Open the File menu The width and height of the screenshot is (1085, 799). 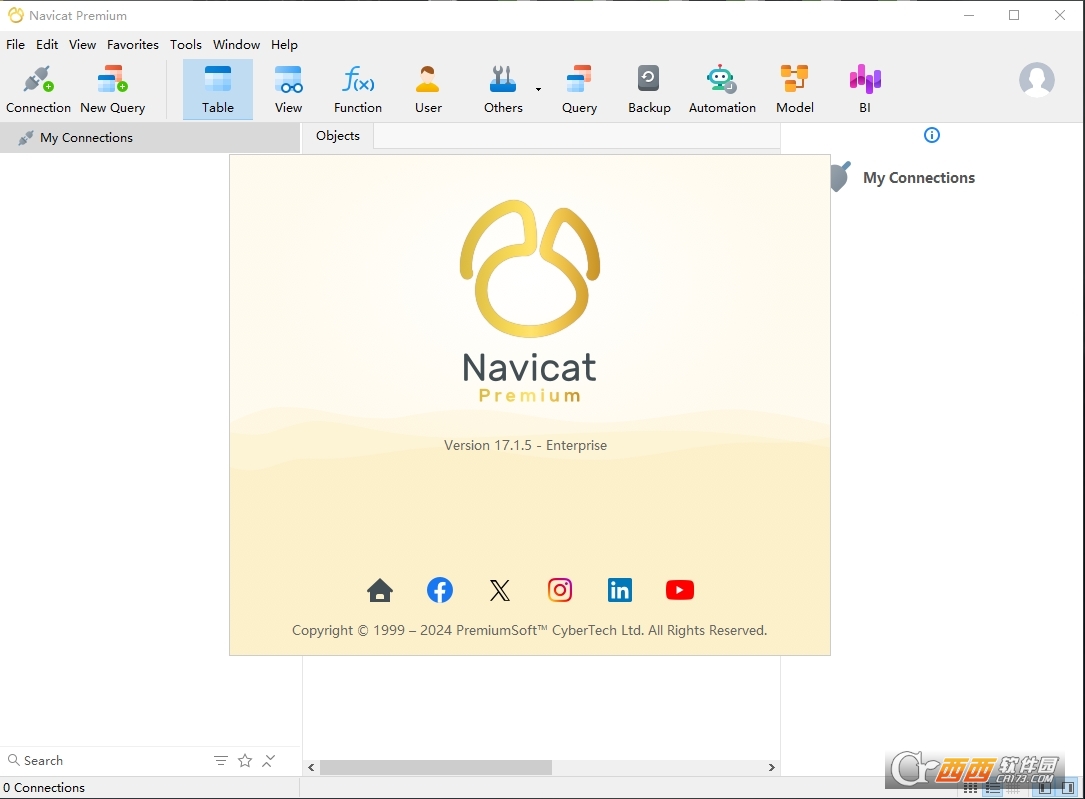[15, 44]
